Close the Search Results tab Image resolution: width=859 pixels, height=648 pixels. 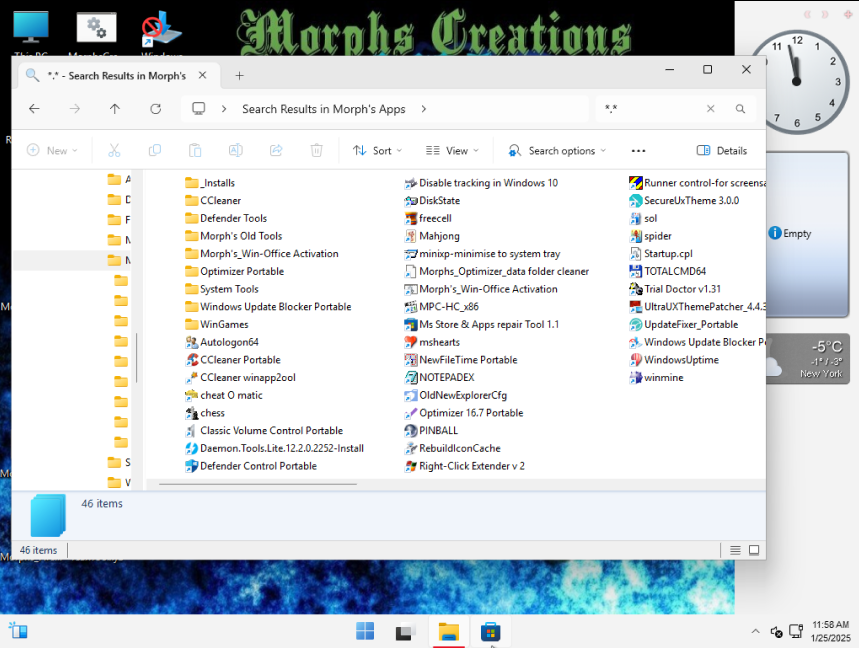(x=203, y=75)
